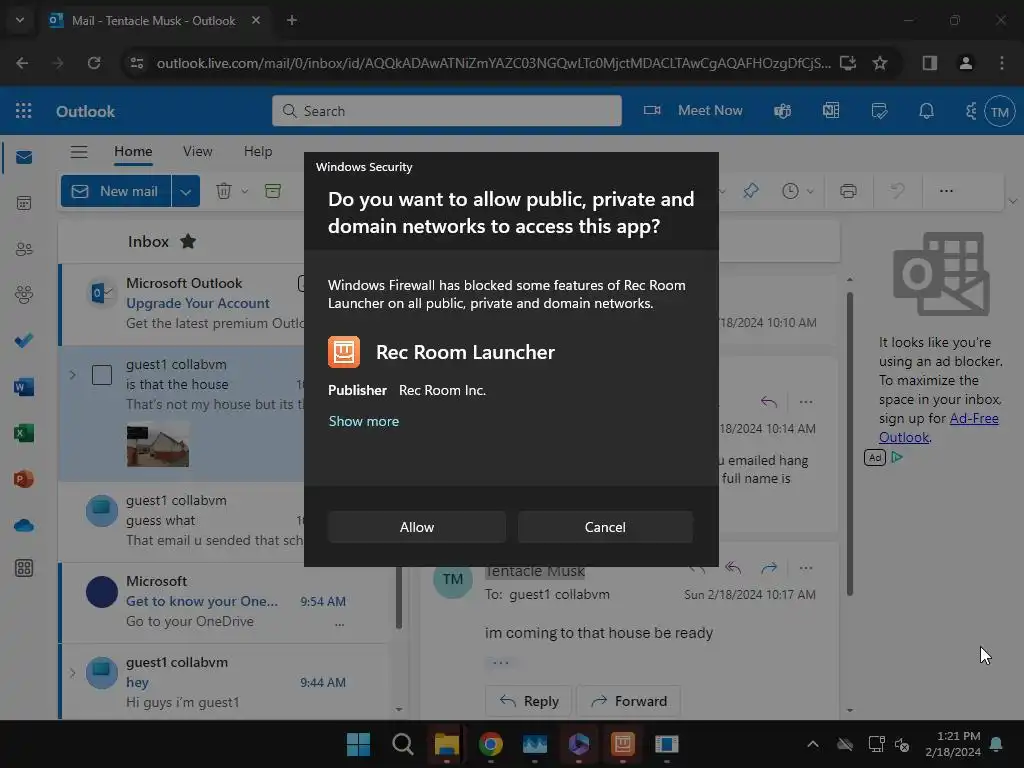The height and width of the screenshot is (768, 1024).
Task: Launch PowerPoint from Outlook sidebar
Action: point(24,479)
